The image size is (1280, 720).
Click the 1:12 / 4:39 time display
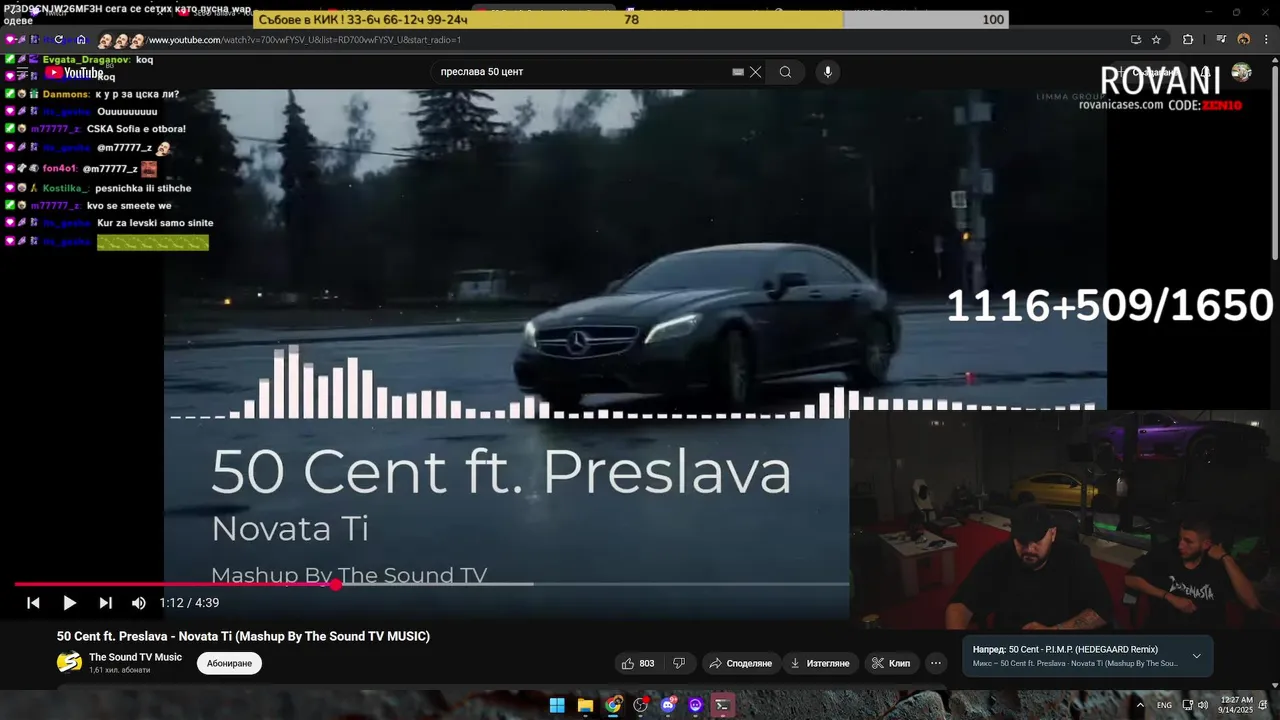click(x=189, y=603)
